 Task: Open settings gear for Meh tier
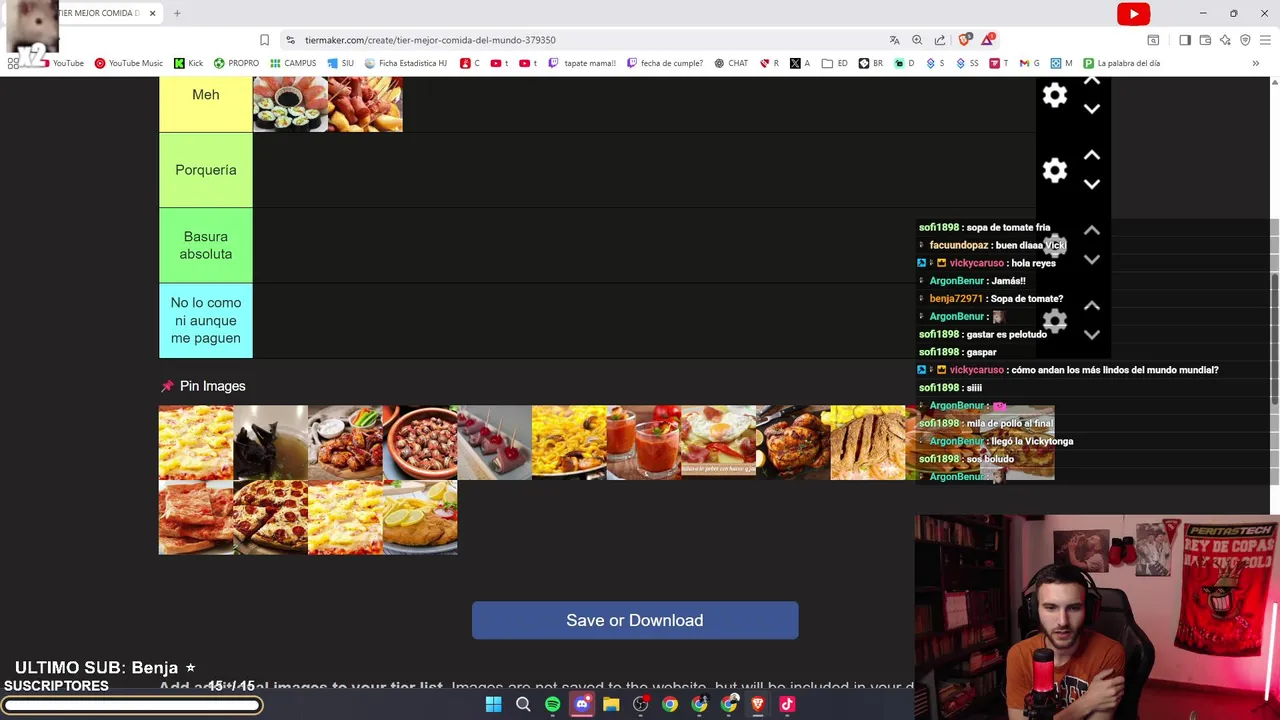coord(1055,95)
